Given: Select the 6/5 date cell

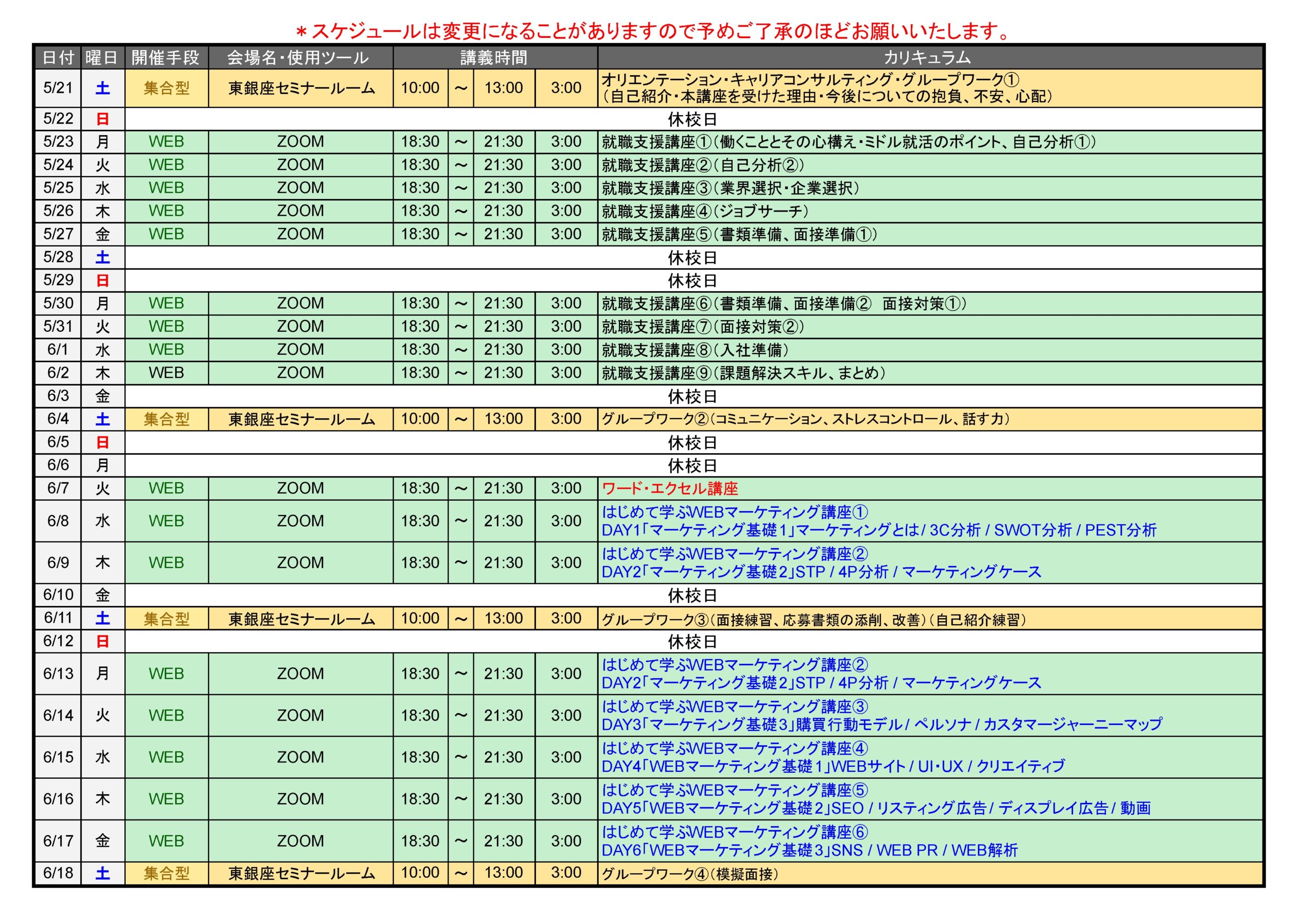Looking at the screenshot, I should [58, 442].
